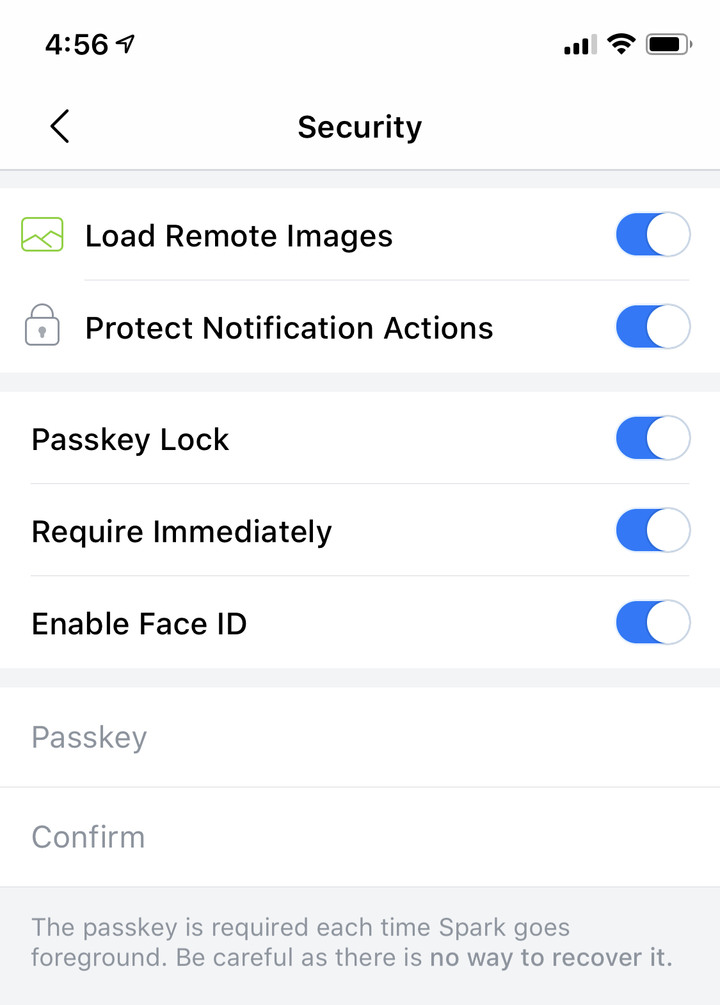Viewport: 720px width, 1005px height.
Task: Turn off Protect Notification Actions
Action: pyautogui.click(x=652, y=327)
